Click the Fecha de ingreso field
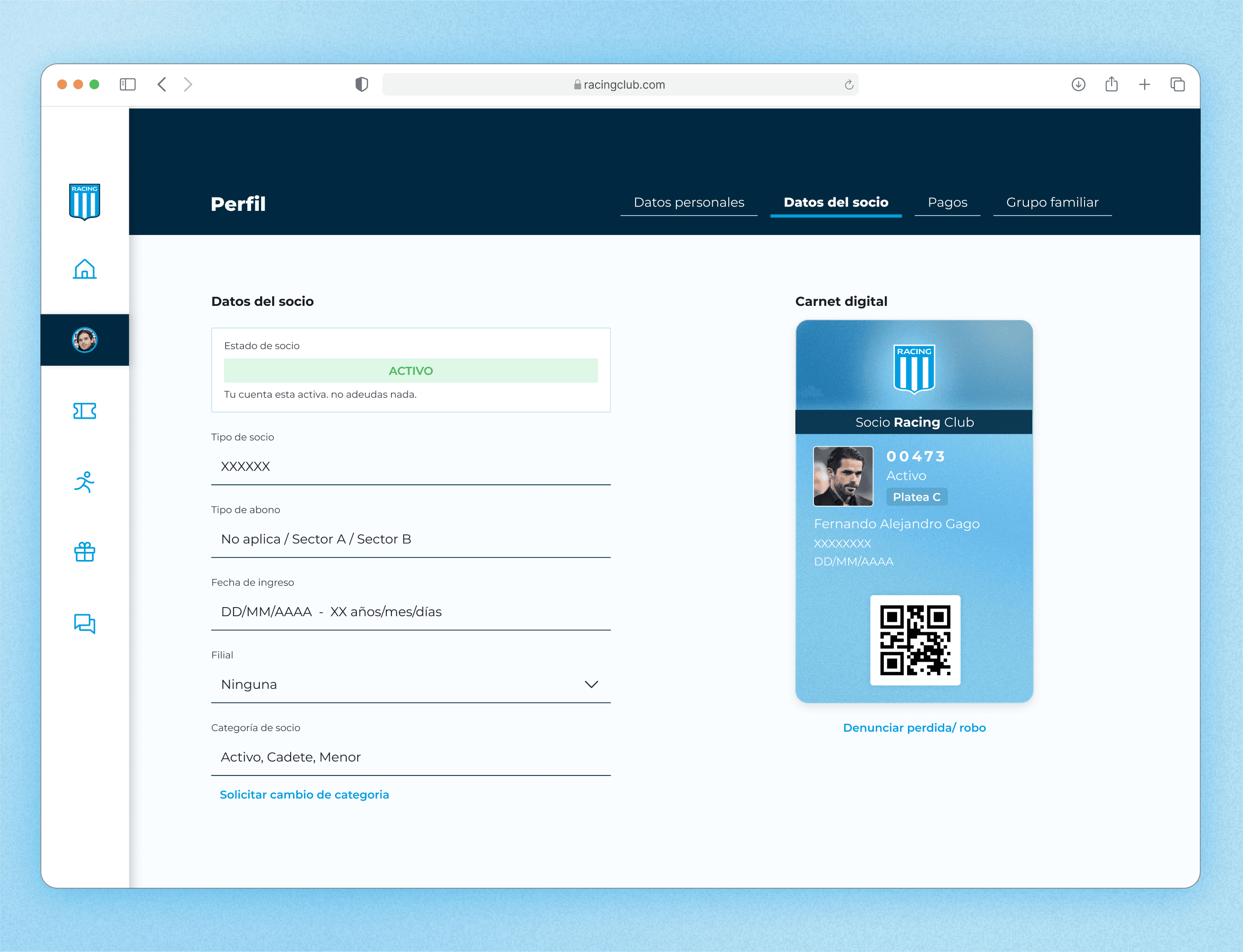 [x=411, y=612]
